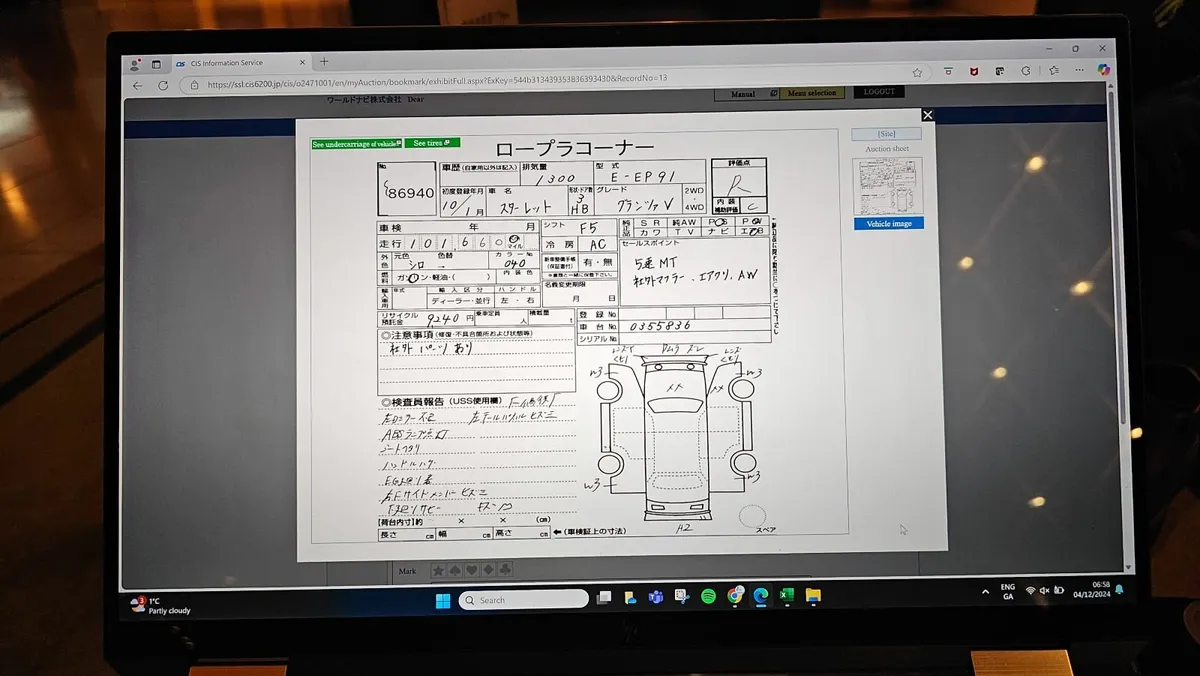Click the auction sheet thumbnail
Screen dimensions: 1200x676
[887, 186]
